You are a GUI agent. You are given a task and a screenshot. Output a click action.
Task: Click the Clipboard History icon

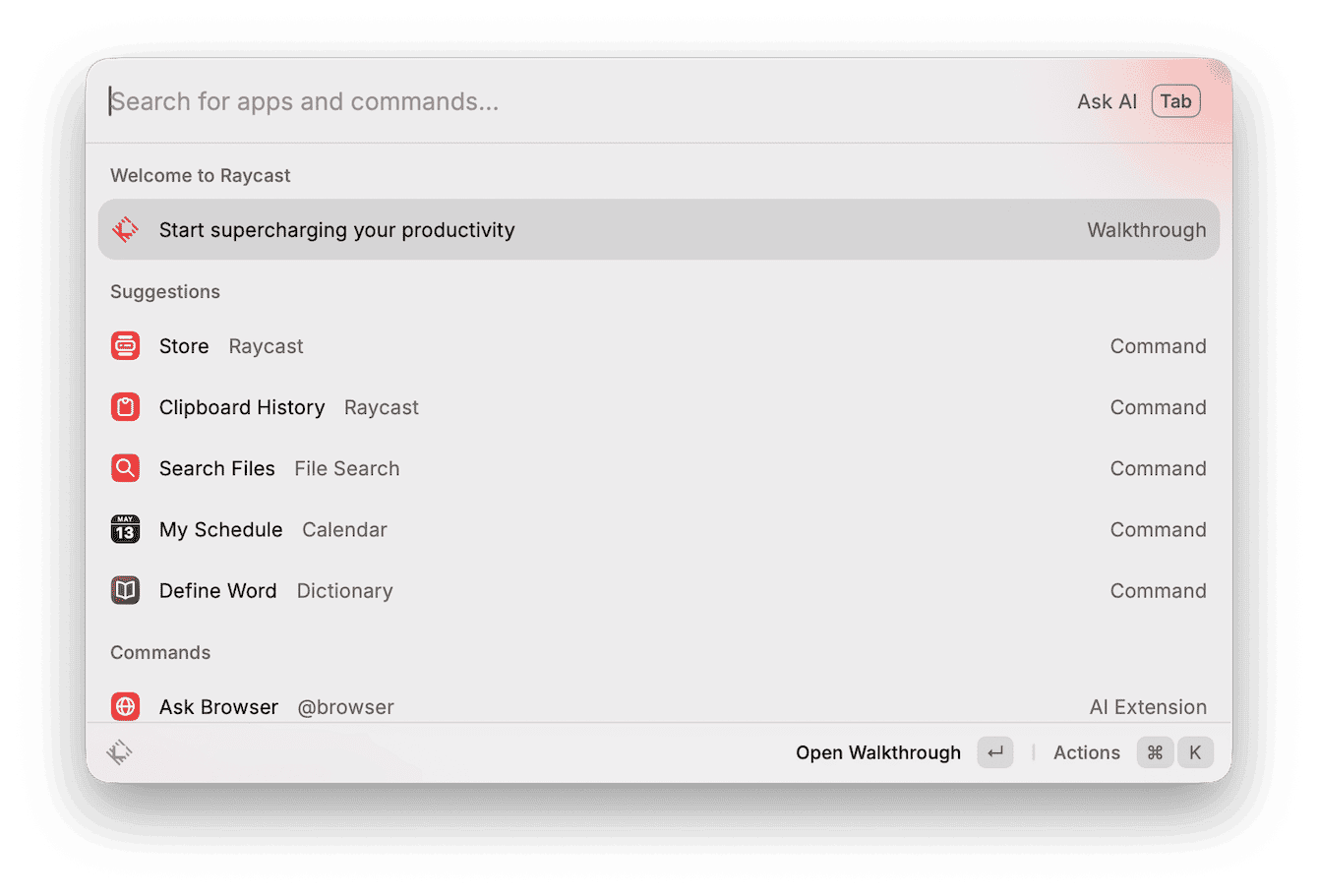pyautogui.click(x=125, y=407)
